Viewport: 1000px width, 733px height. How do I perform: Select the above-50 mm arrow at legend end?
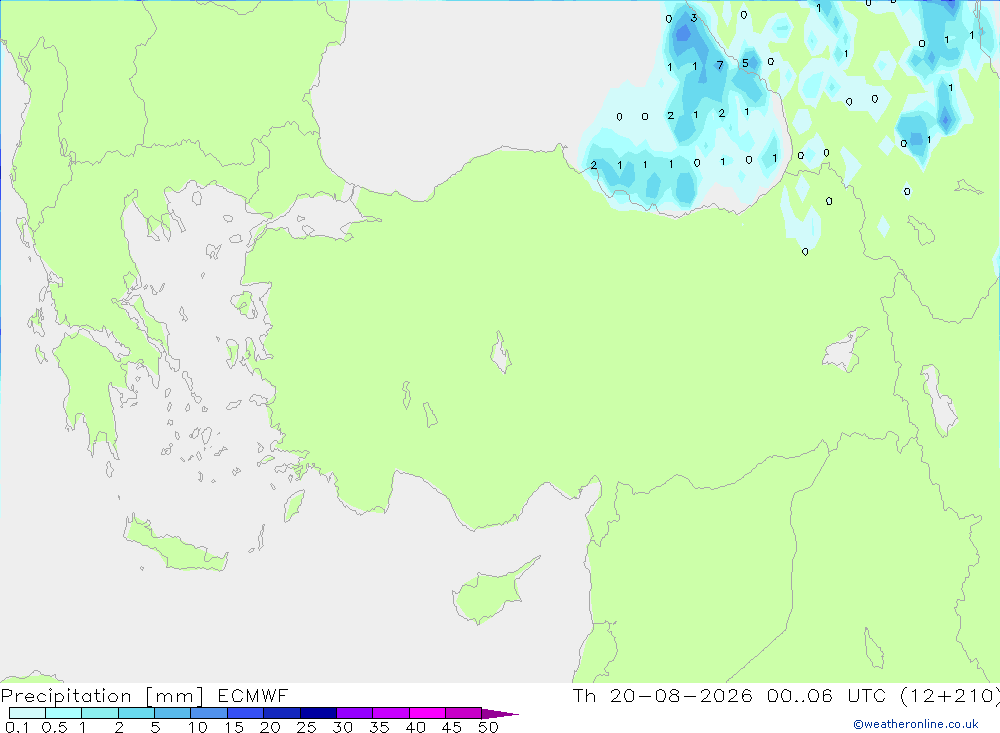pyautogui.click(x=500, y=713)
